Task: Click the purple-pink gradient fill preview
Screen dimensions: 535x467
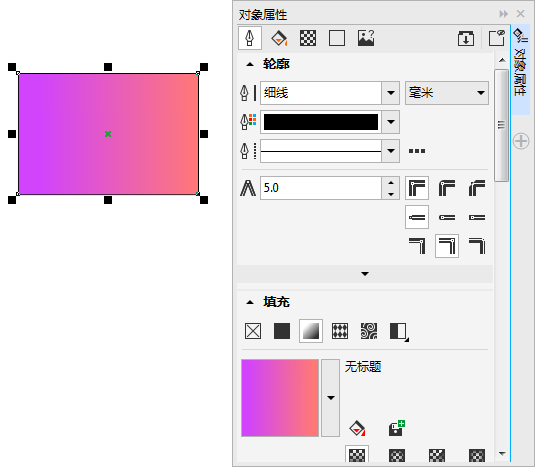Action: [x=280, y=398]
